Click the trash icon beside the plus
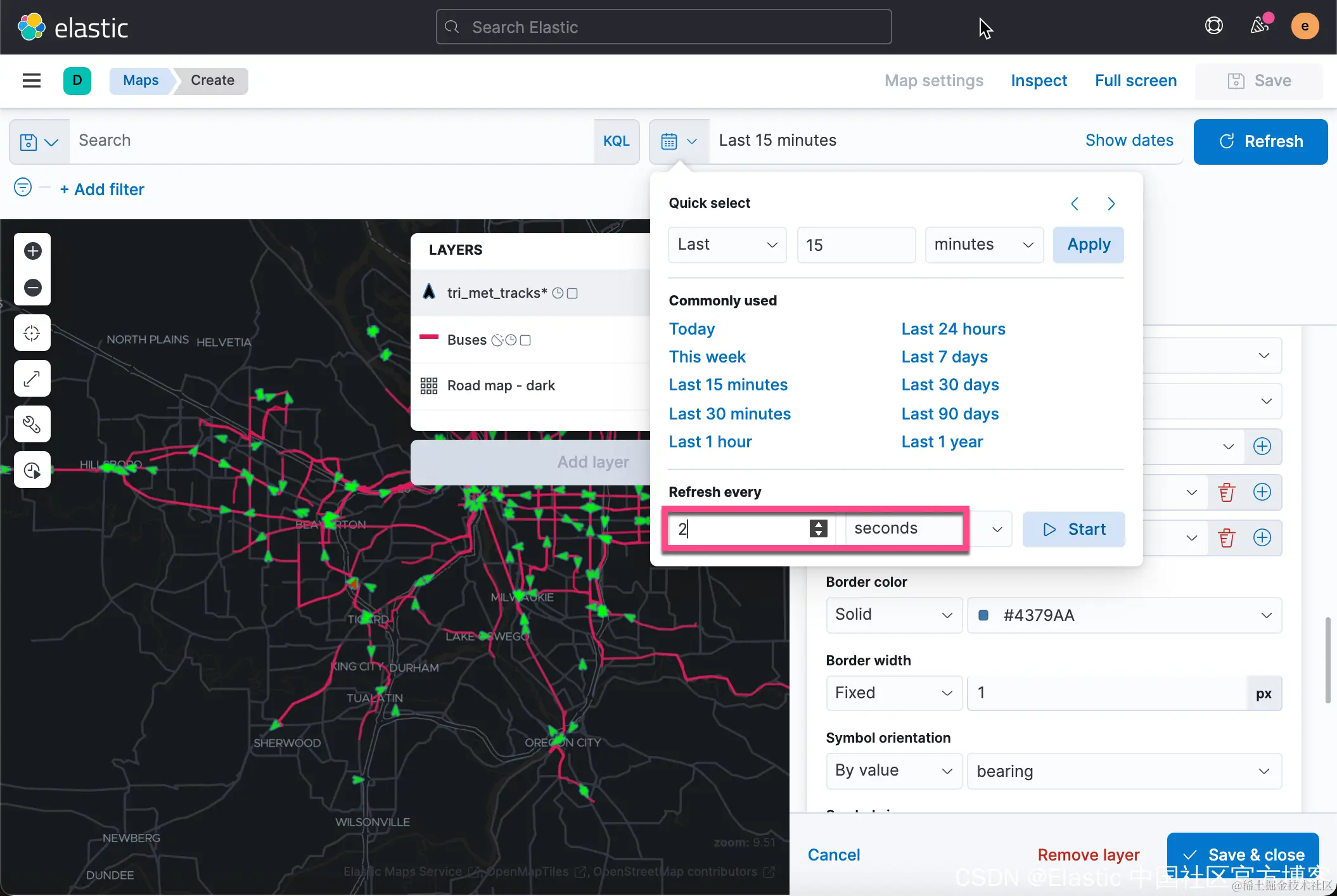1337x896 pixels. (1227, 492)
